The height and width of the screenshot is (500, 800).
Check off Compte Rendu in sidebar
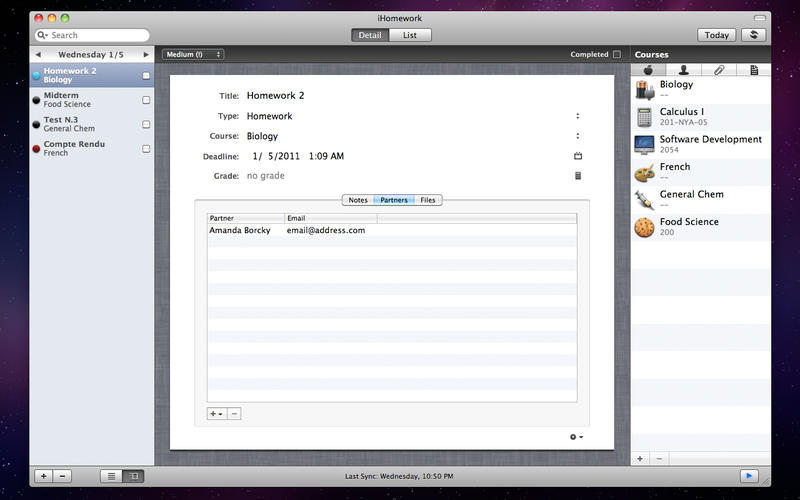pyautogui.click(x=146, y=149)
